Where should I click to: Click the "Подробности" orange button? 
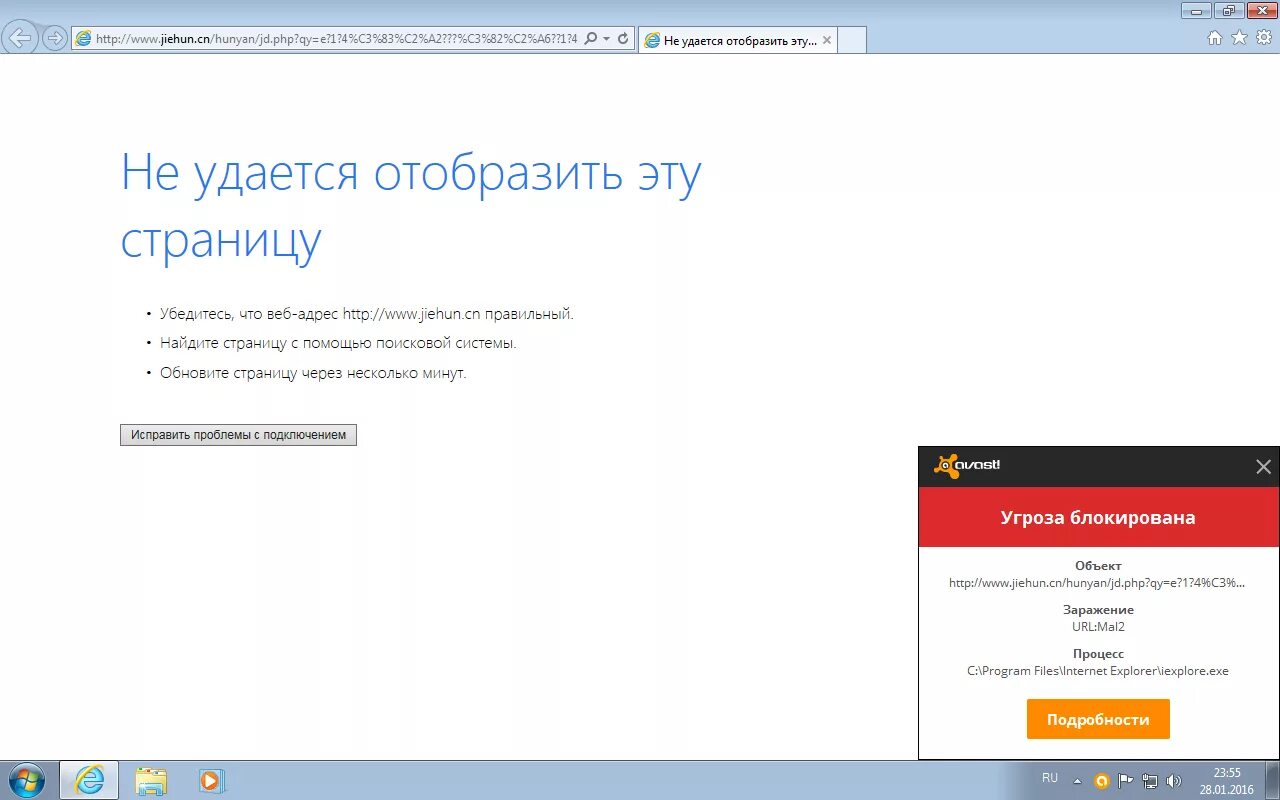click(x=1098, y=719)
